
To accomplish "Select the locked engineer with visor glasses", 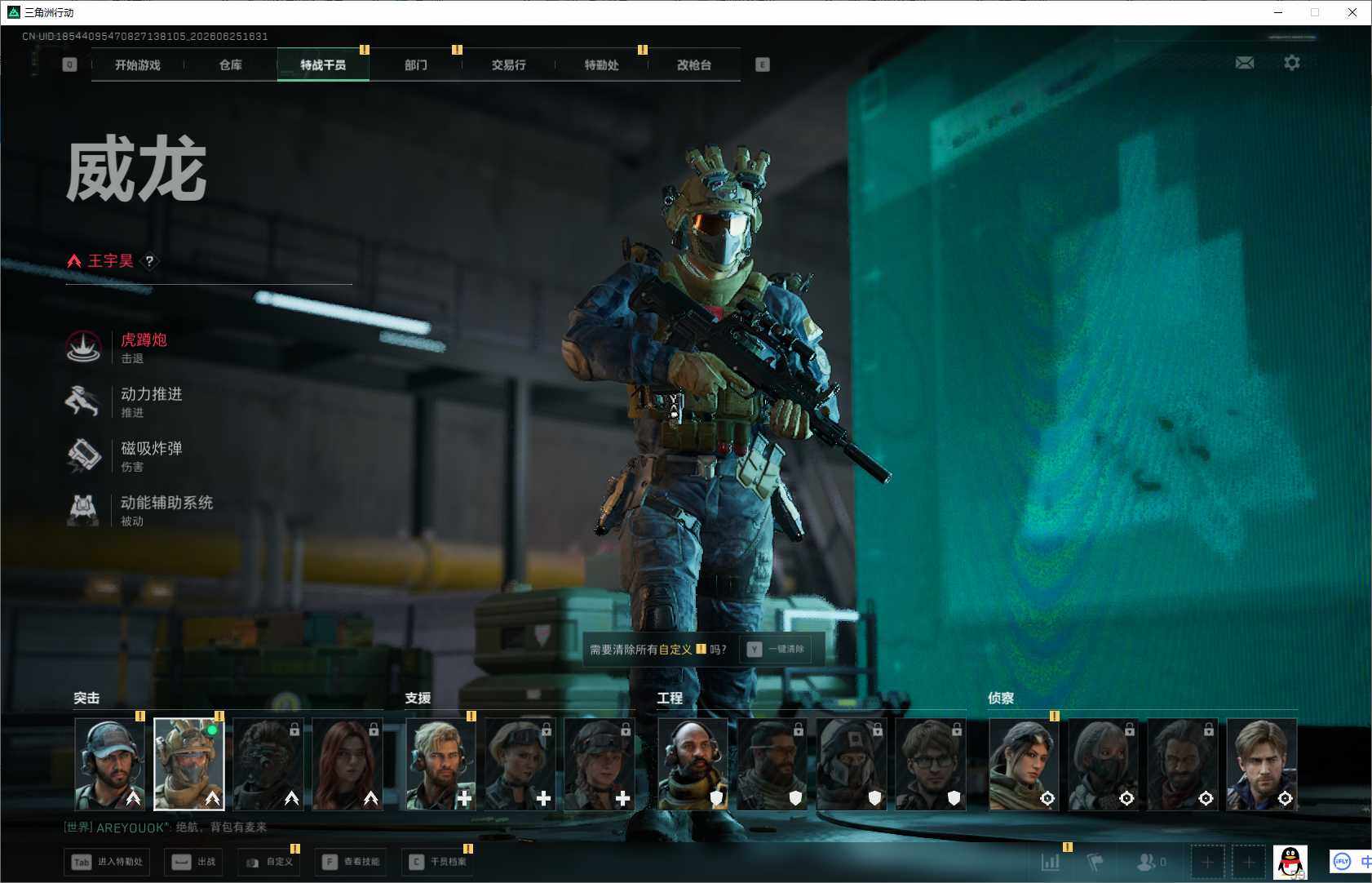I will point(772,764).
